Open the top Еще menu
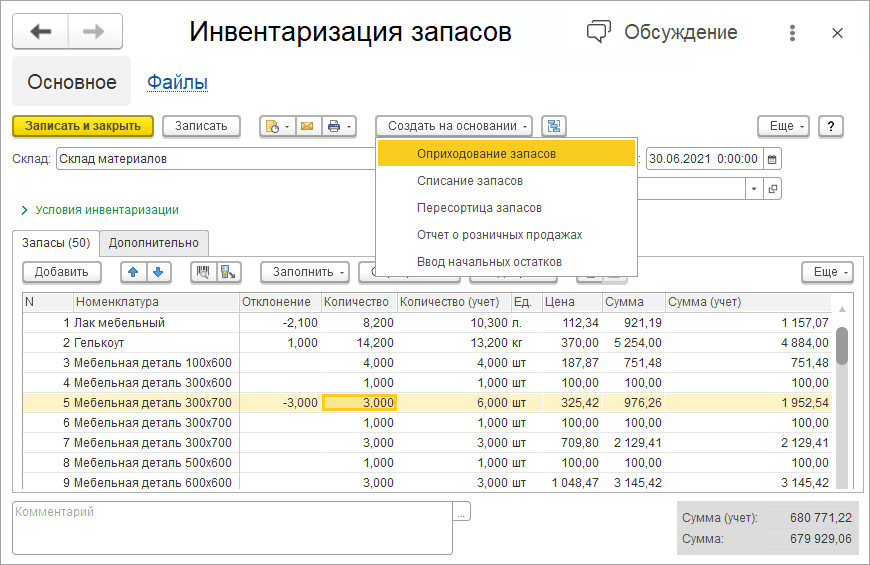The image size is (870, 565). click(x=783, y=127)
